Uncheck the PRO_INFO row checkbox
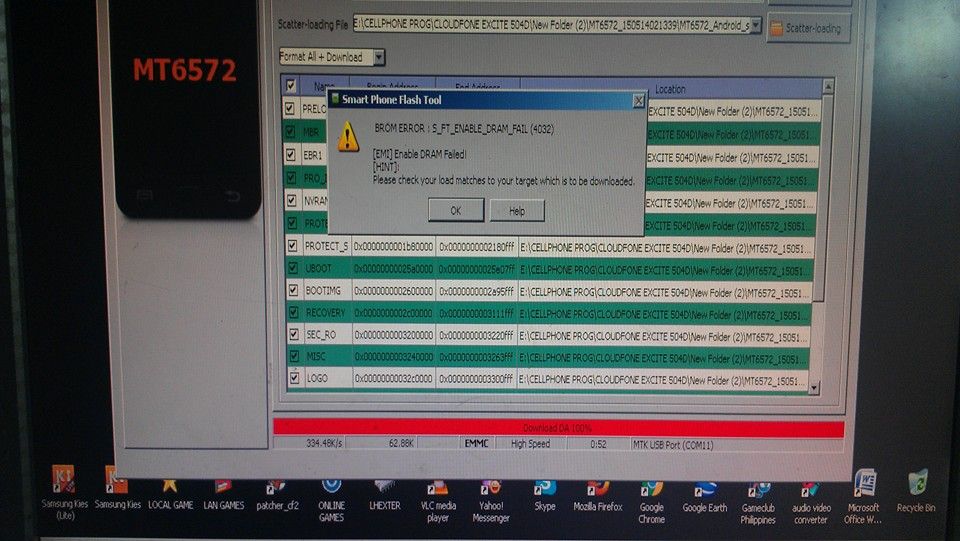960x541 pixels. coord(291,177)
